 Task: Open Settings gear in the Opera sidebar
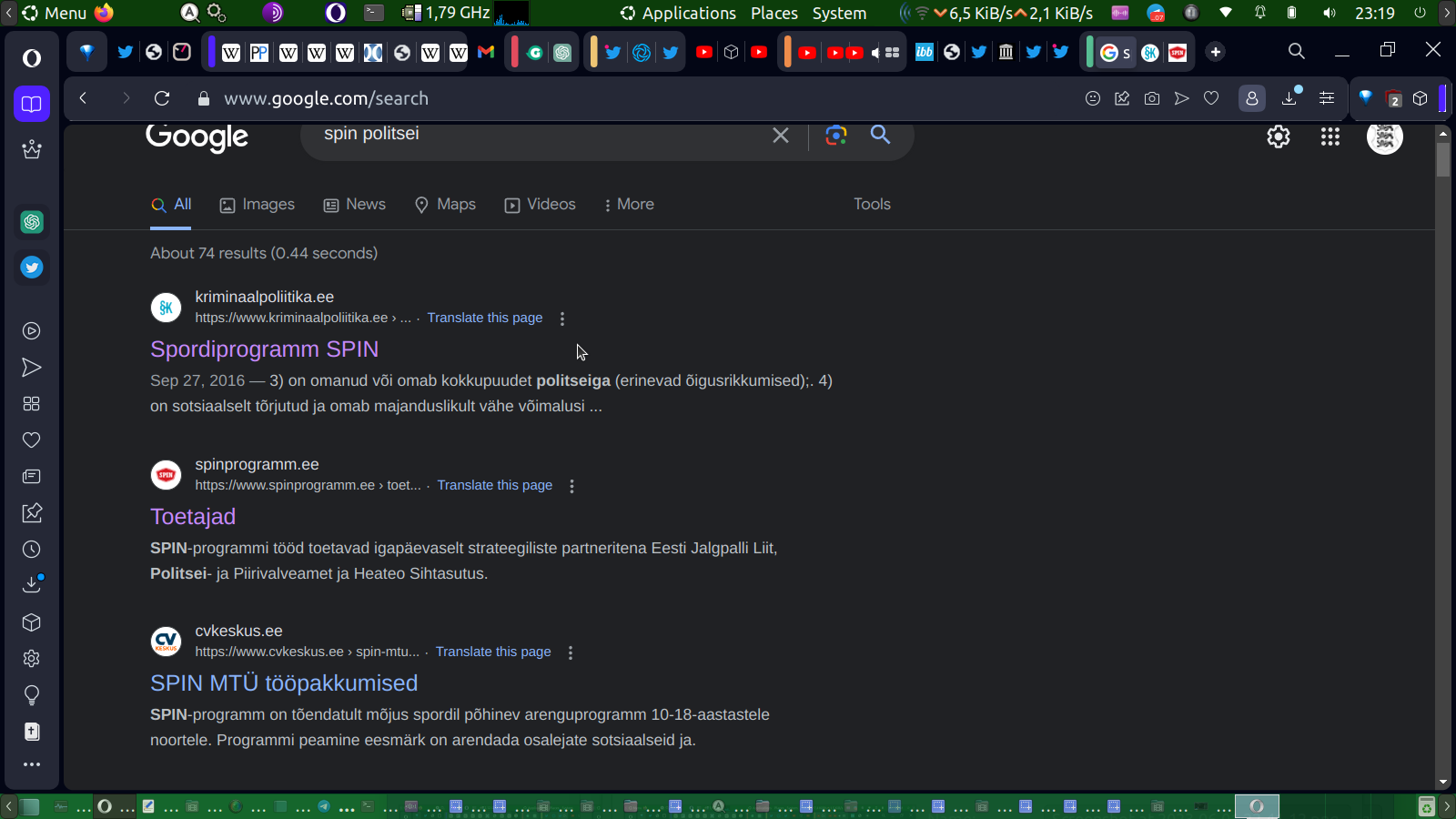tap(32, 659)
